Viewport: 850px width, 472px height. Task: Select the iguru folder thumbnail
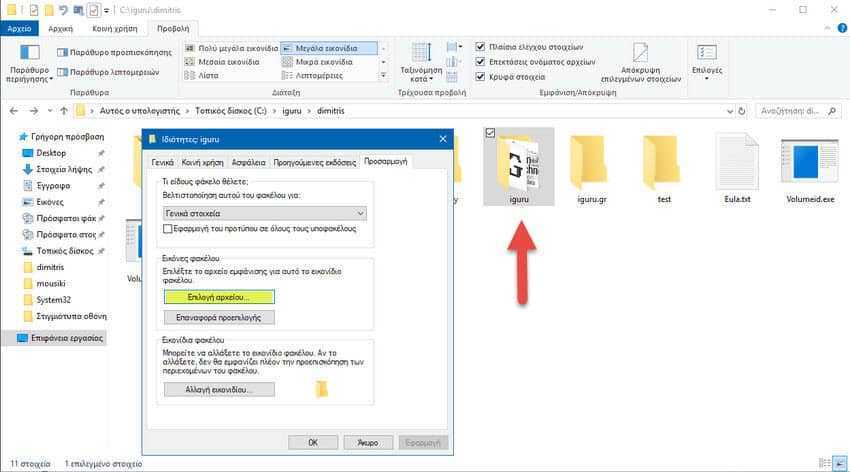519,166
